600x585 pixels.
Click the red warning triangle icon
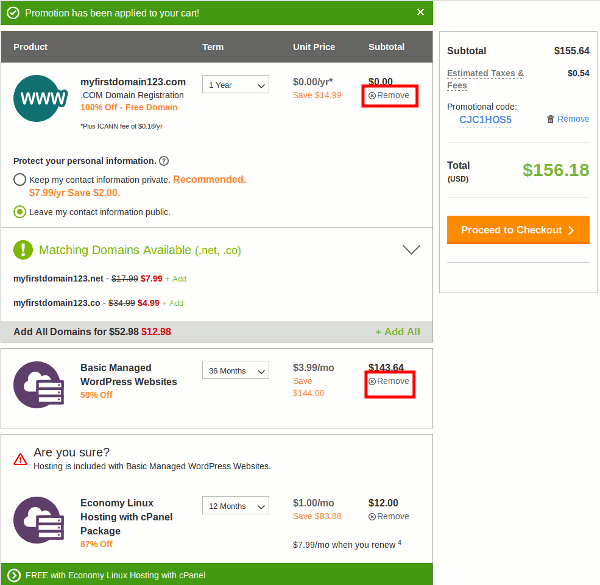pyautogui.click(x=20, y=459)
